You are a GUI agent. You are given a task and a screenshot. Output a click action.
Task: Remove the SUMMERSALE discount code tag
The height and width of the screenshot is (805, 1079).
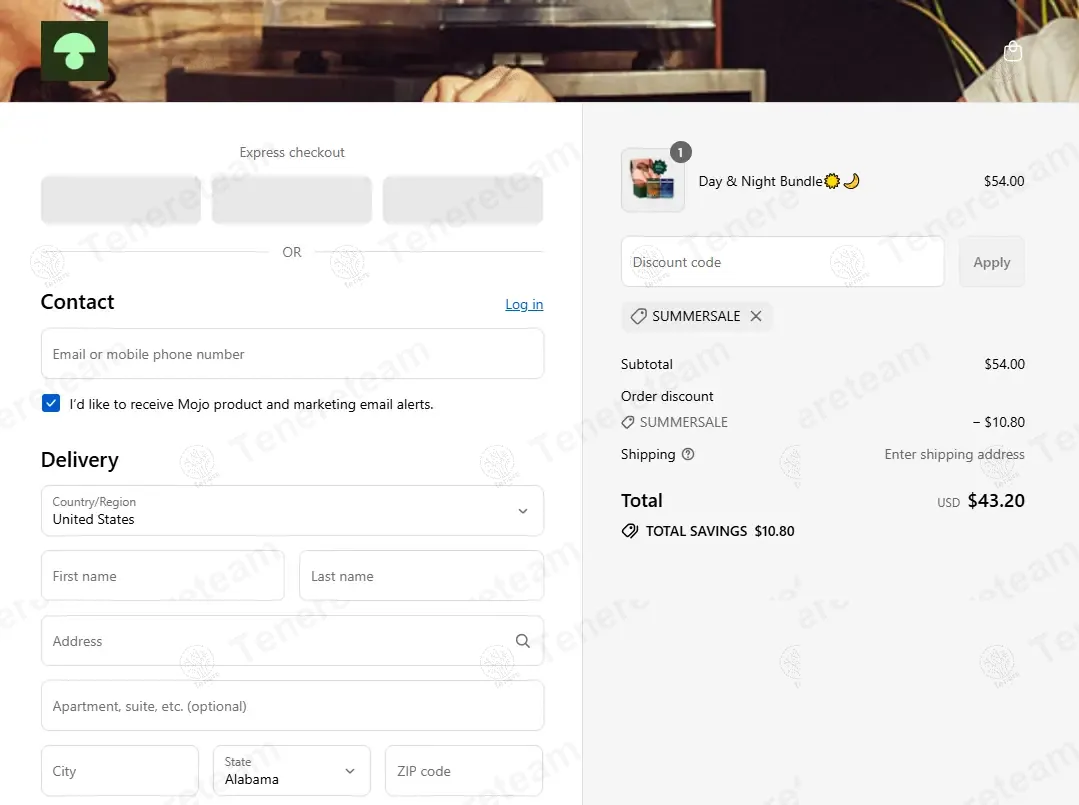click(756, 316)
